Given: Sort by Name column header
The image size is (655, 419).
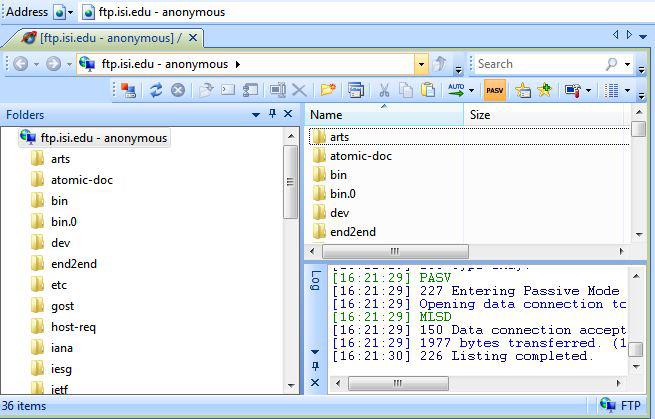Looking at the screenshot, I should point(384,115).
